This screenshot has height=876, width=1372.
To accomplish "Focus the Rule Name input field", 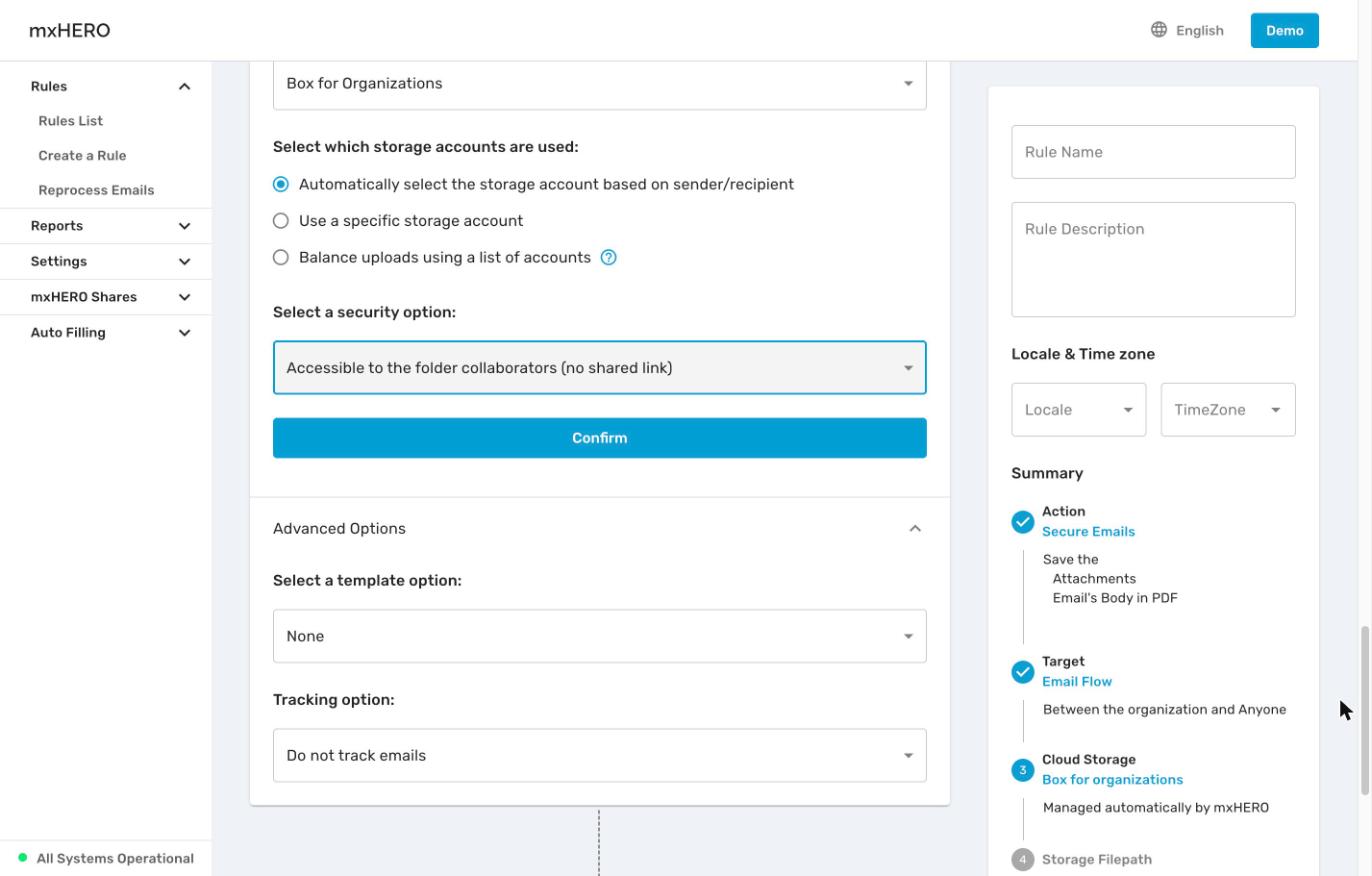I will pyautogui.click(x=1153, y=152).
